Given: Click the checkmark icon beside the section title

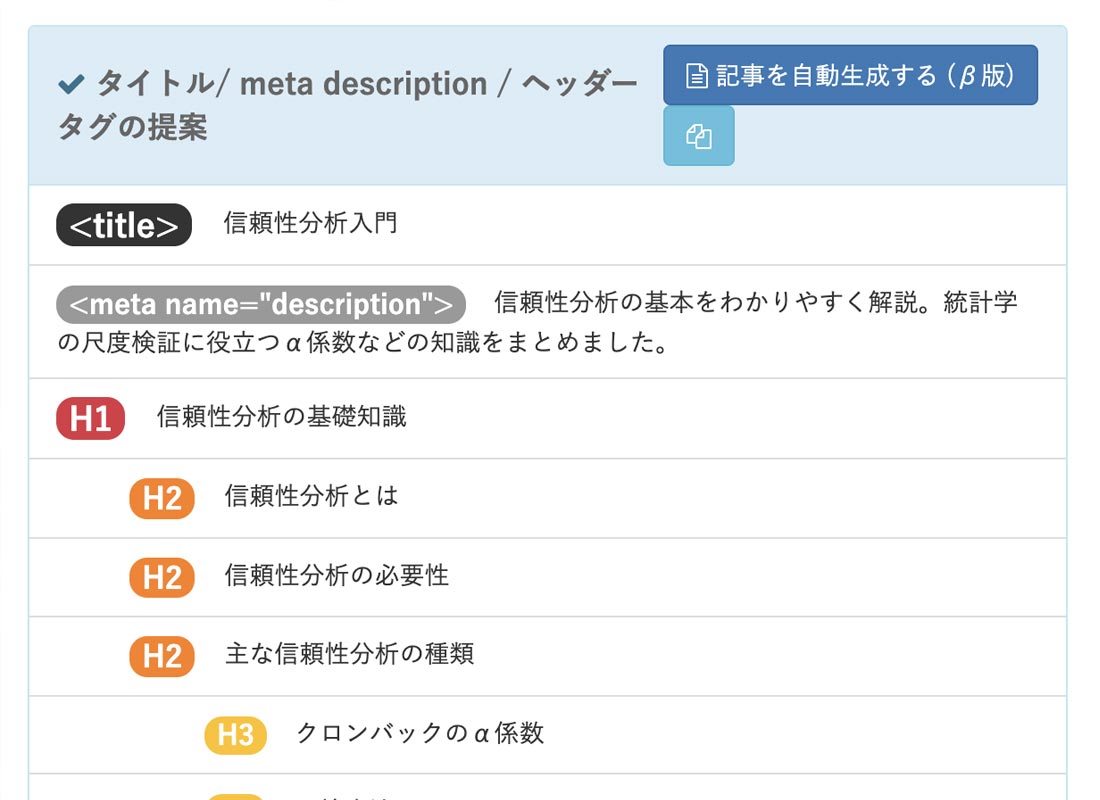Looking at the screenshot, I should [69, 82].
